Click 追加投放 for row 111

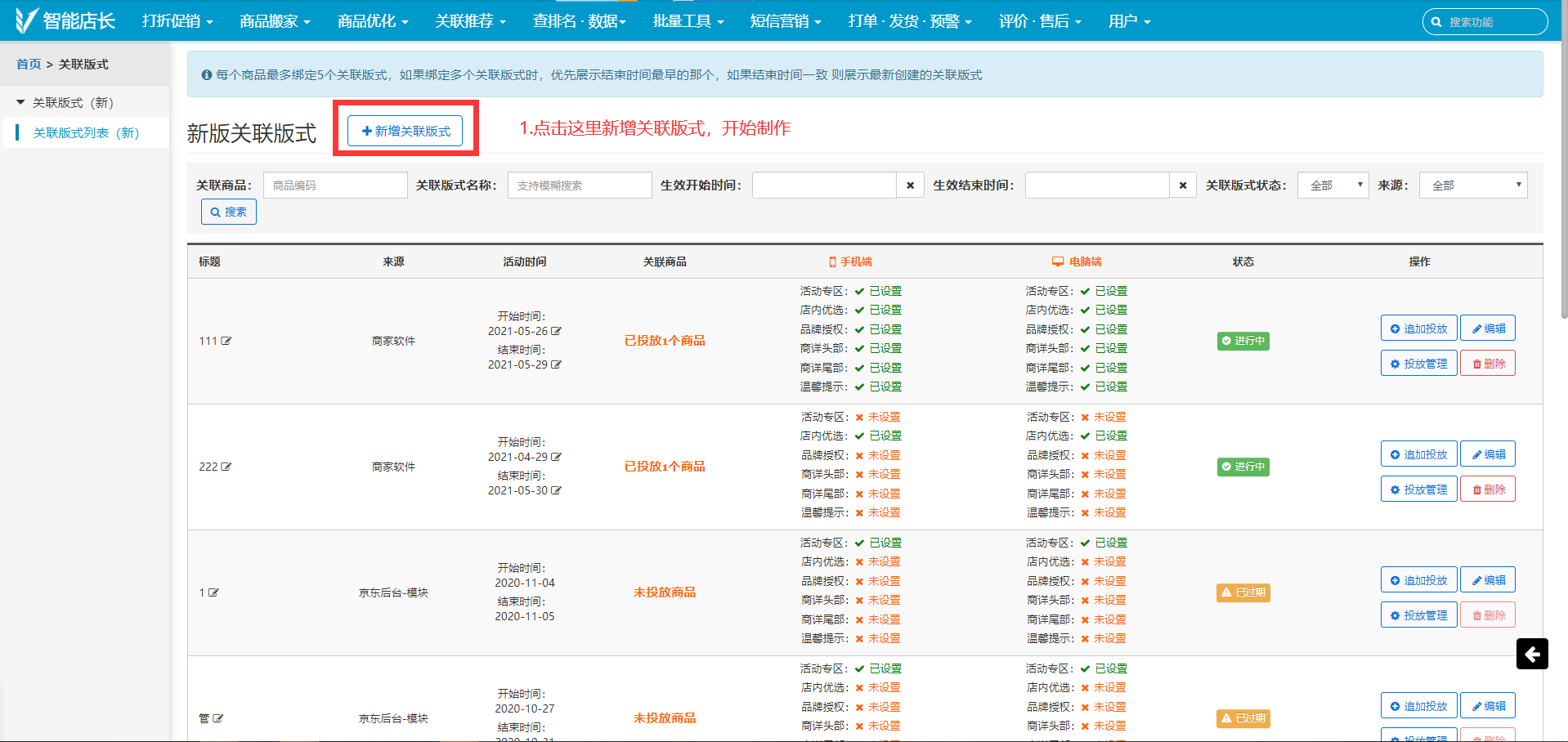point(1418,329)
